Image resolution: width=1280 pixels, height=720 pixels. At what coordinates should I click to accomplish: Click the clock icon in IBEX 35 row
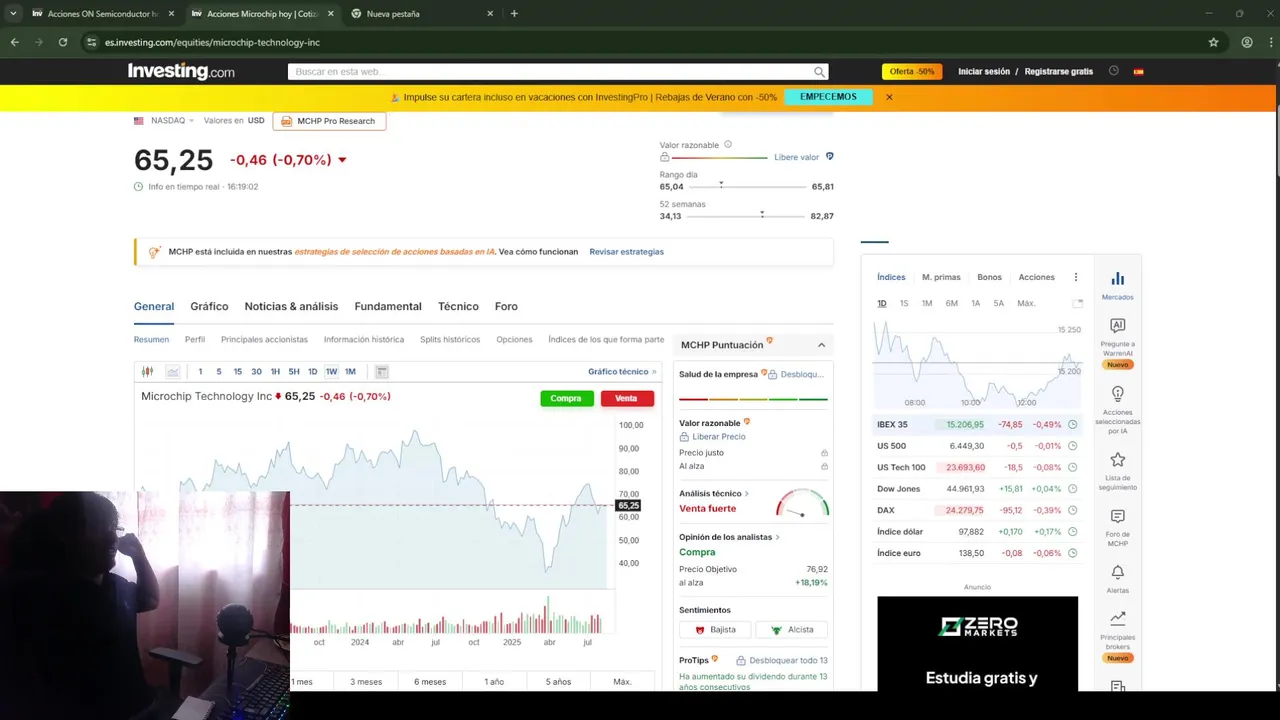tap(1072, 425)
